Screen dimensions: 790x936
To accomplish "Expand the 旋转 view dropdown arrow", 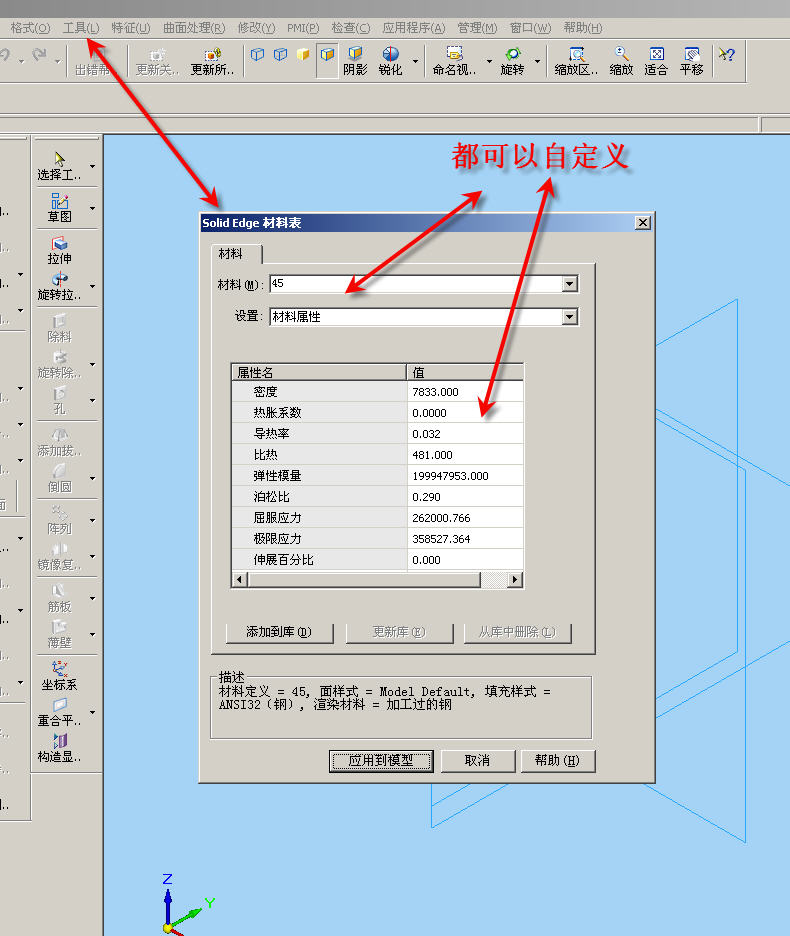I will click(537, 61).
